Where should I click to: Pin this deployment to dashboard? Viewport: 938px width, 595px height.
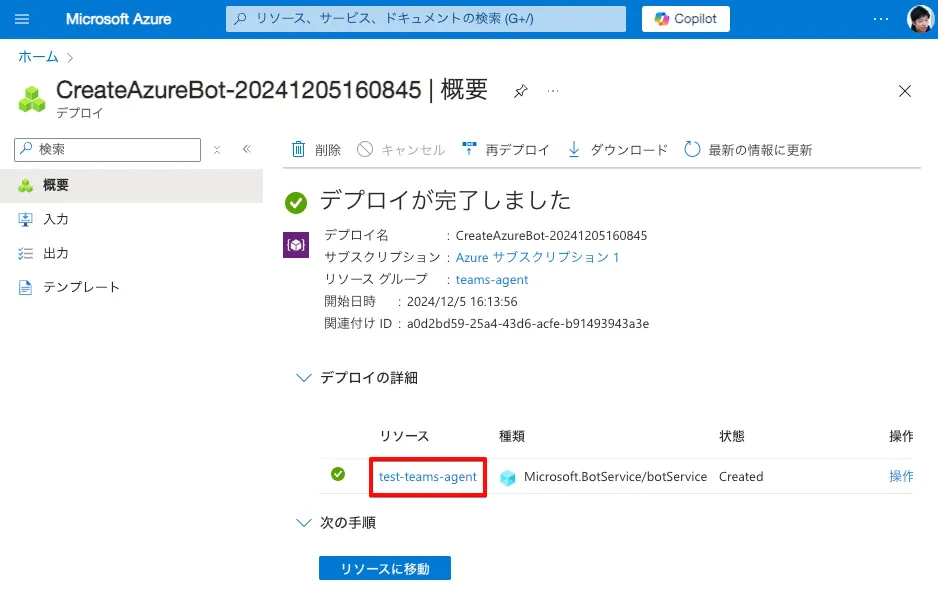tap(520, 91)
